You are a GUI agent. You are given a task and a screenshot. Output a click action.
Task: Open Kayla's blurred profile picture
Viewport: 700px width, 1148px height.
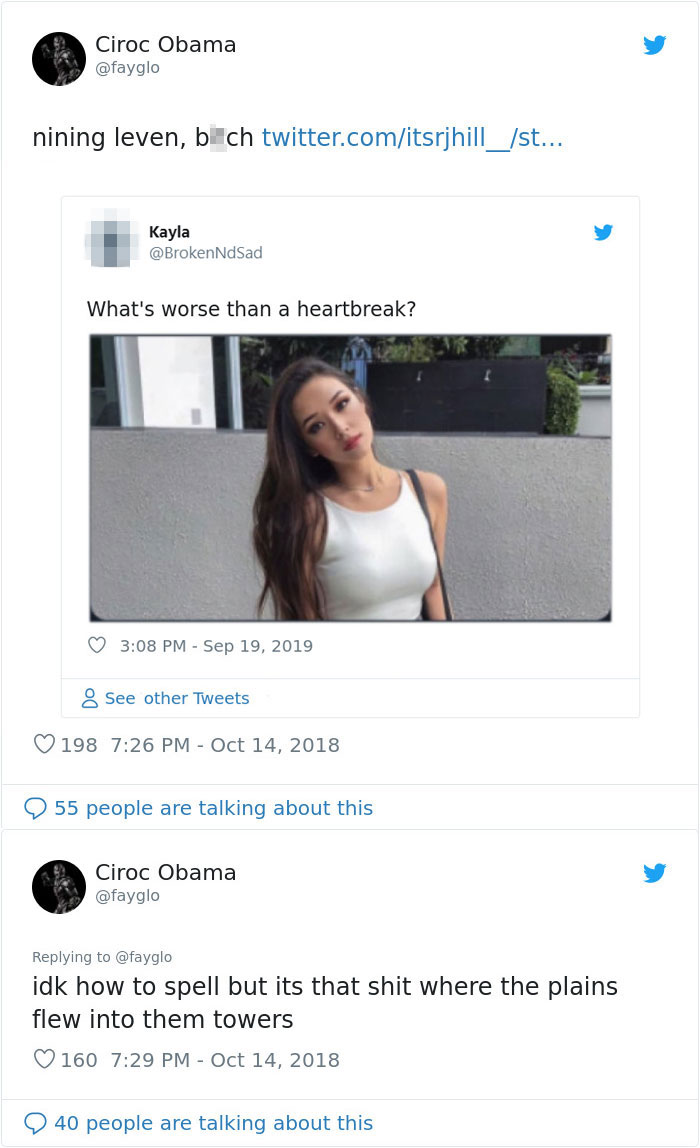pos(111,239)
